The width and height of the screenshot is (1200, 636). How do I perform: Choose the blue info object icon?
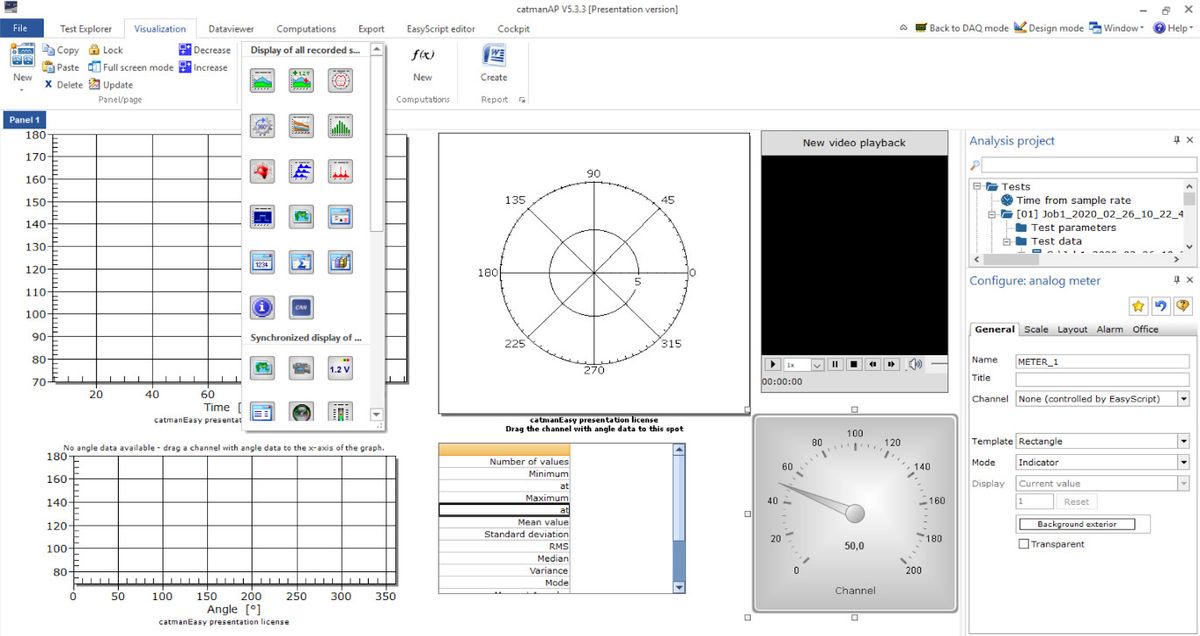pyautogui.click(x=263, y=307)
